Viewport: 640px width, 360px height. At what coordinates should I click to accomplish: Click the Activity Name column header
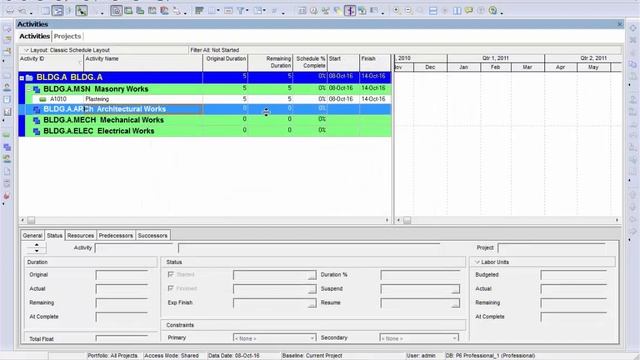143,62
